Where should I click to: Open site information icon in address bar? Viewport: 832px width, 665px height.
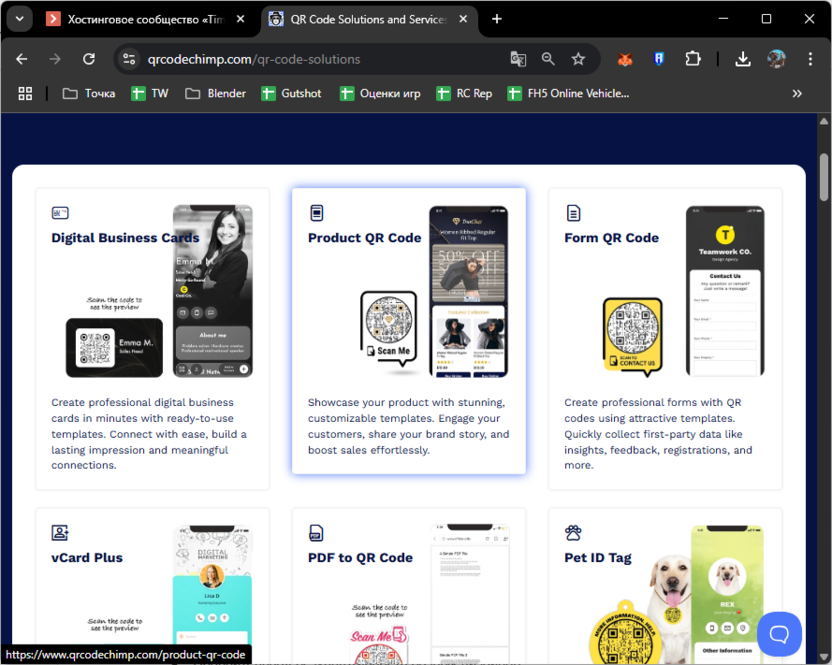click(x=129, y=59)
